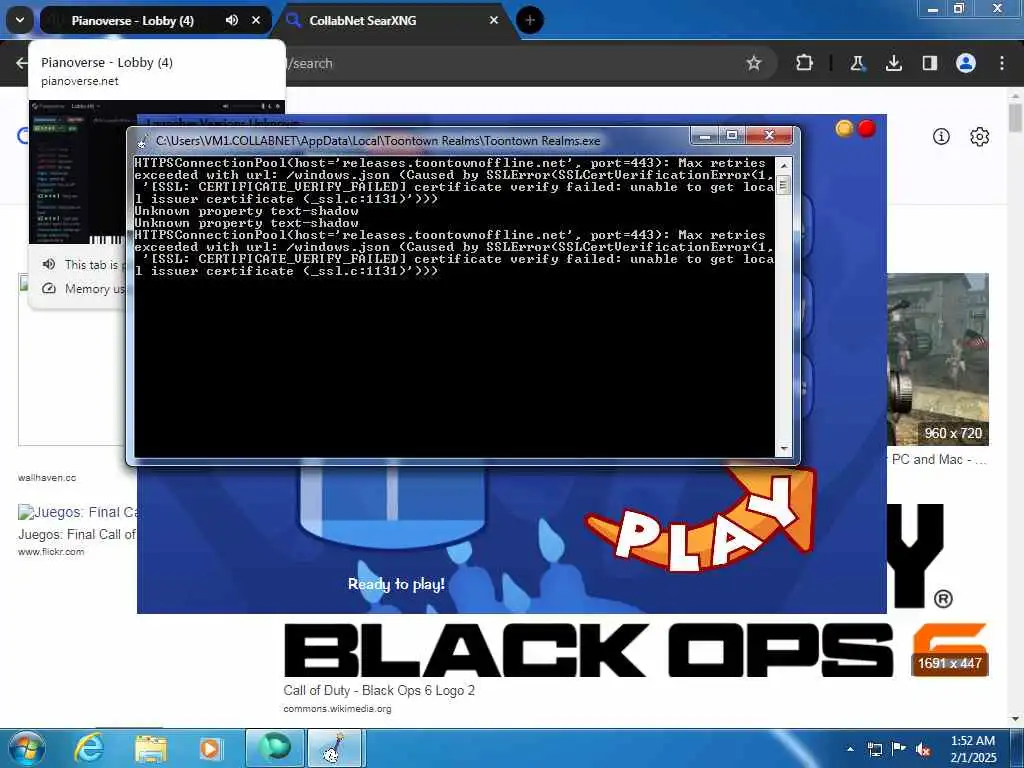Open the 960 x 720 image thumbnail
The height and width of the screenshot is (768, 1024).
[x=938, y=359]
